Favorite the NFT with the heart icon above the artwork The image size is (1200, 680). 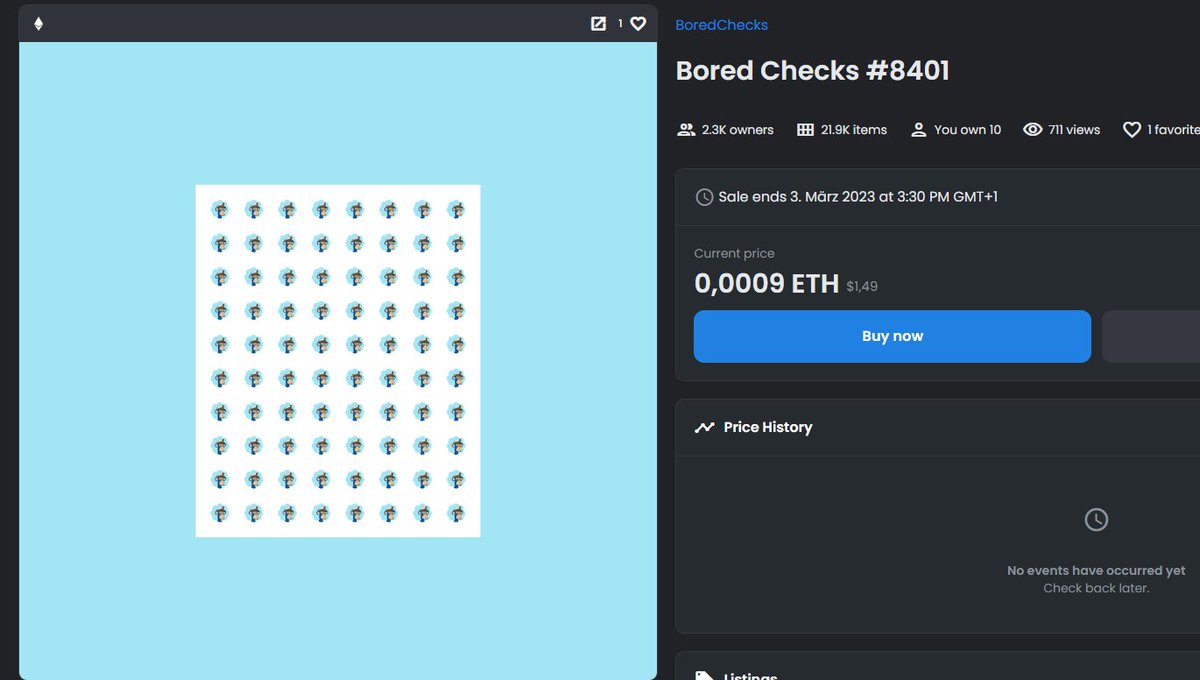pos(638,24)
